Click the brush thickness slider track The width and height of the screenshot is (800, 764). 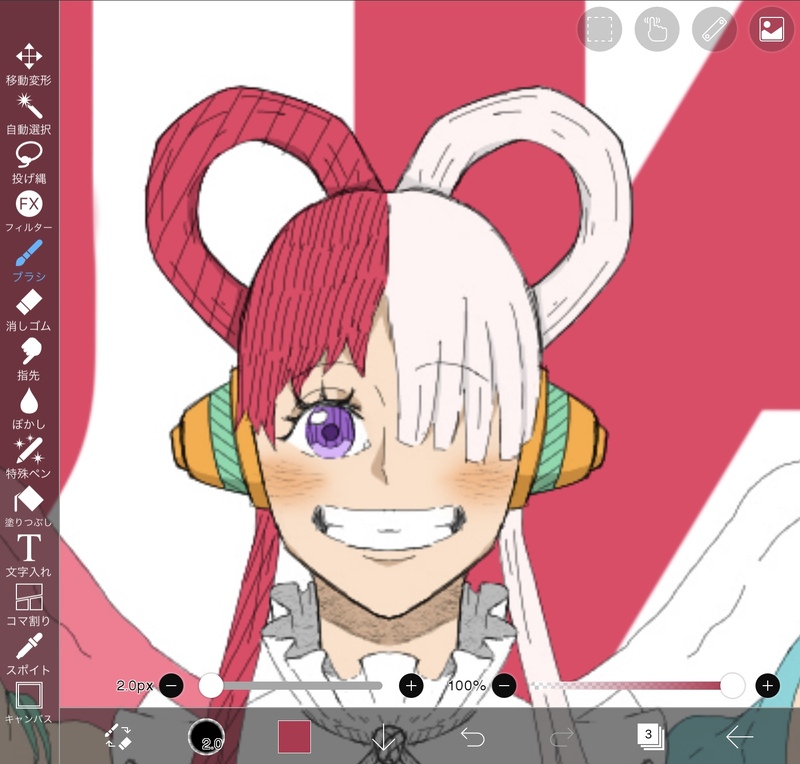pos(296,685)
